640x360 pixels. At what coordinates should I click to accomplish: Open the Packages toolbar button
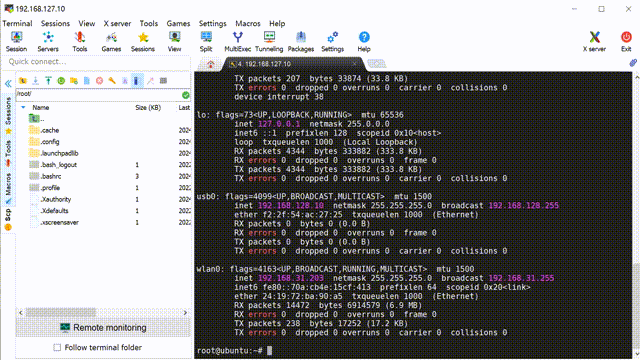pos(301,42)
